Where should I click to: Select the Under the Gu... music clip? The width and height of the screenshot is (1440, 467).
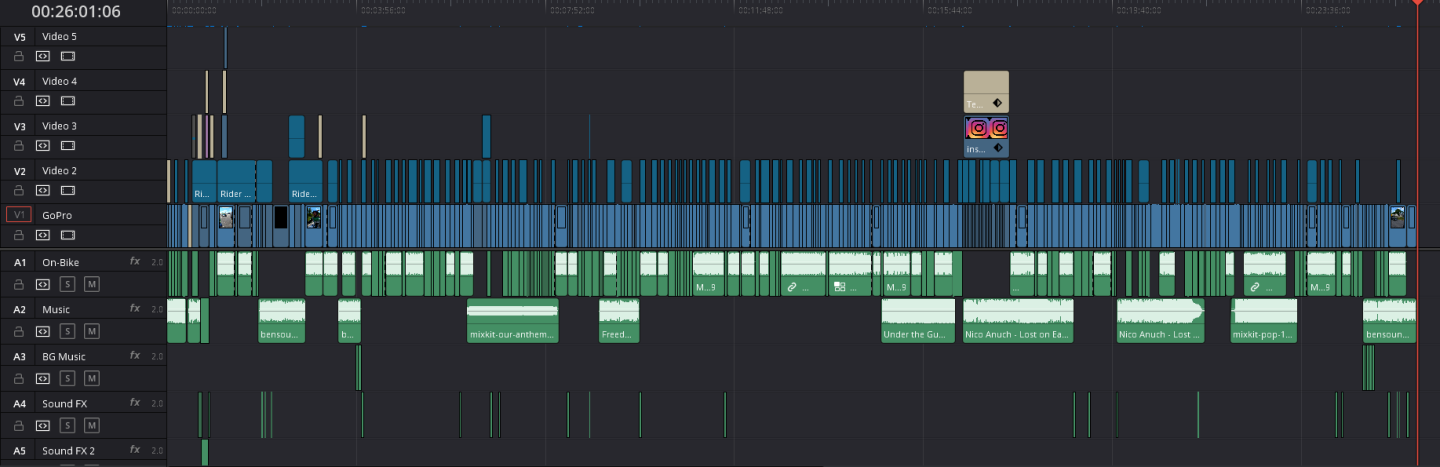(x=918, y=321)
